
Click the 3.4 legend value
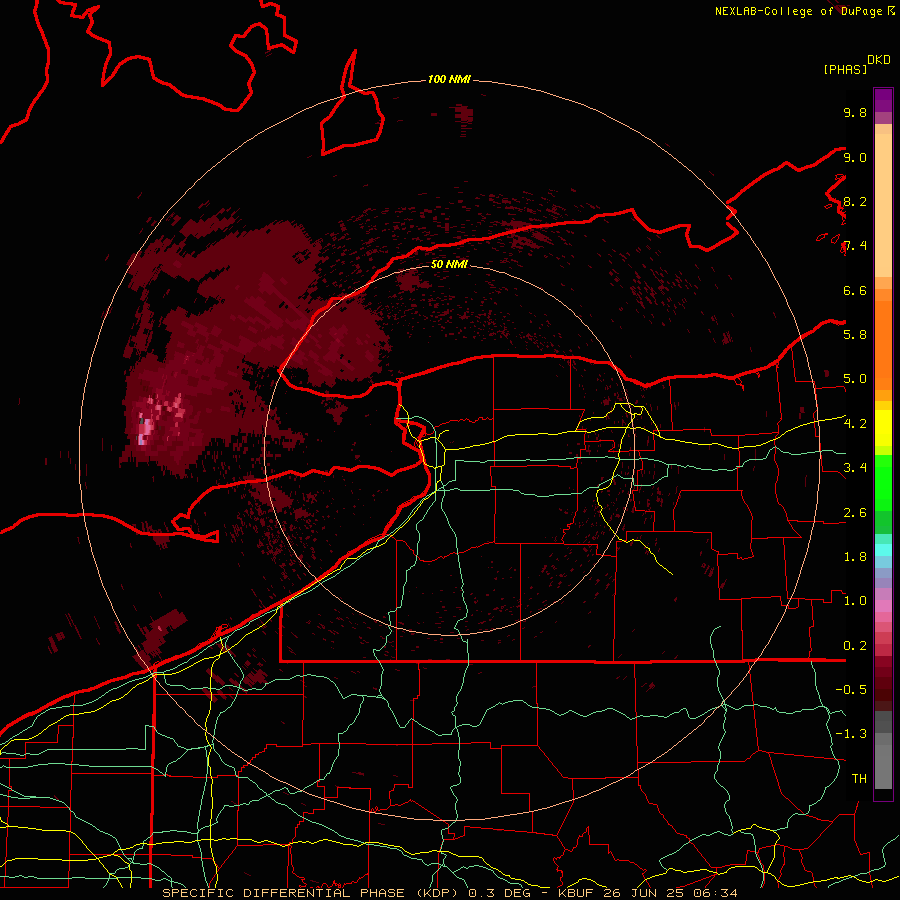click(855, 468)
